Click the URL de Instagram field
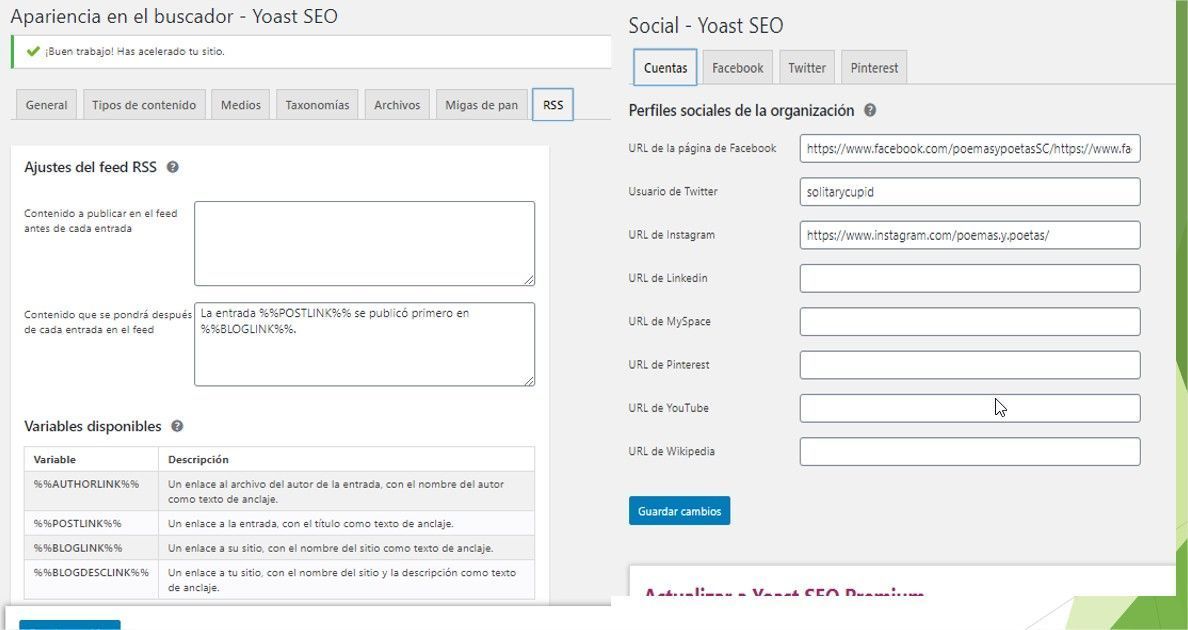Screen dimensions: 1188x630 970,235
